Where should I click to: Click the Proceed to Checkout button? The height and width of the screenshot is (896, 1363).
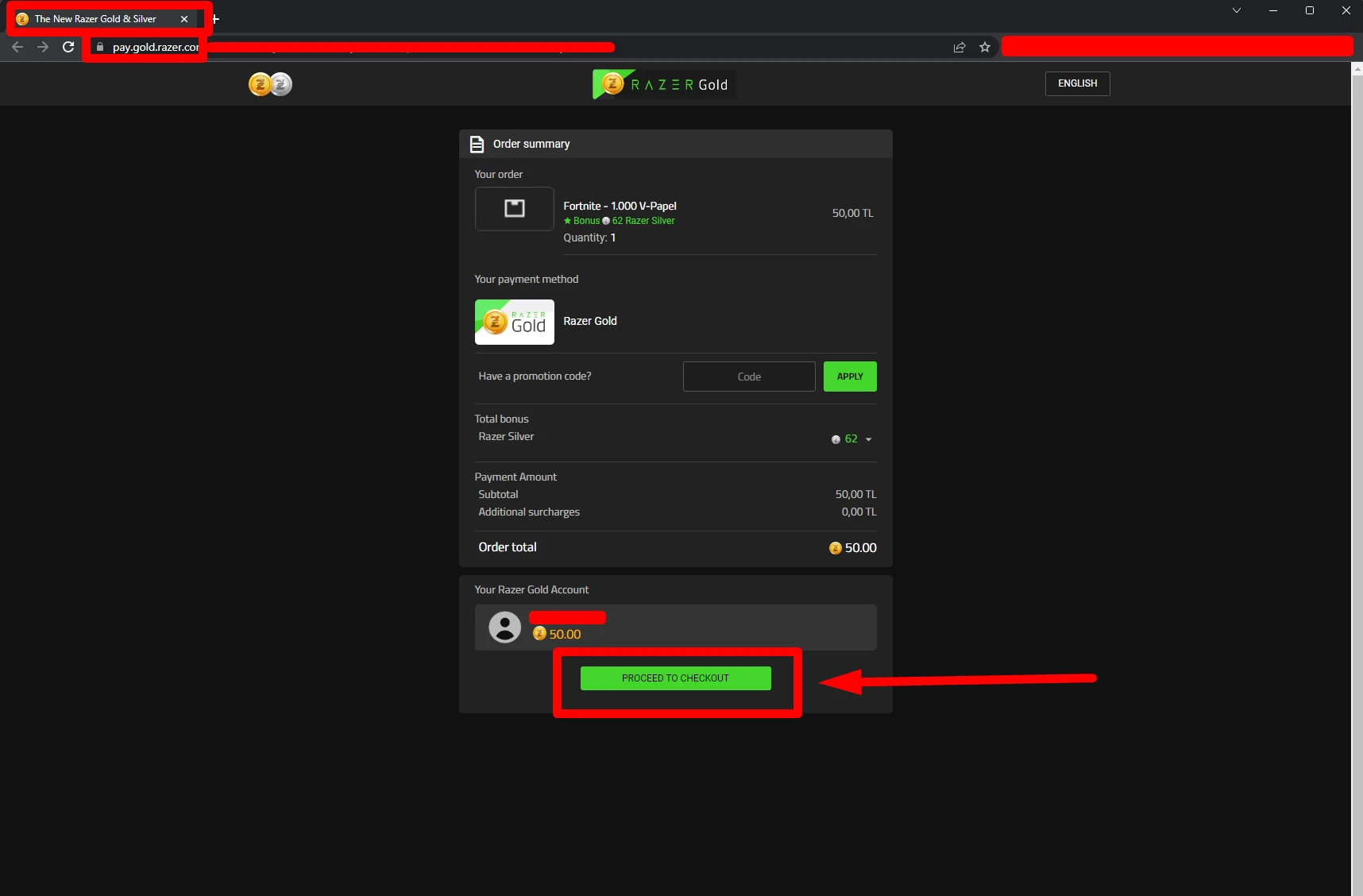click(675, 678)
